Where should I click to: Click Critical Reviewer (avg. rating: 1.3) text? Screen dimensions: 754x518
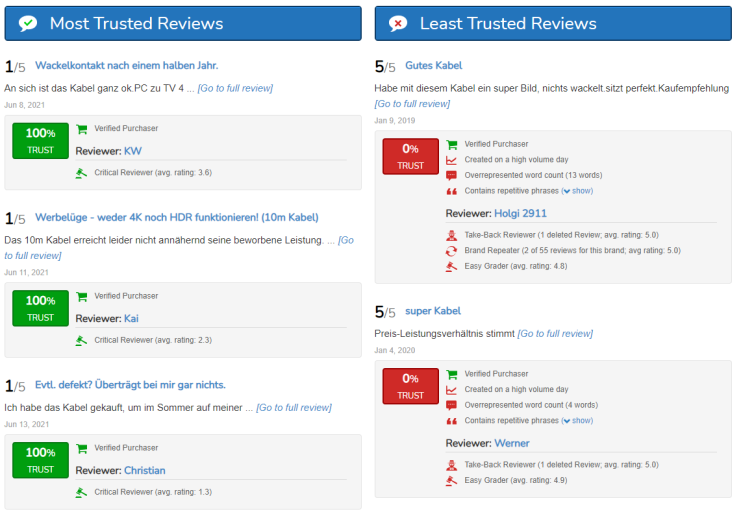(x=153, y=492)
